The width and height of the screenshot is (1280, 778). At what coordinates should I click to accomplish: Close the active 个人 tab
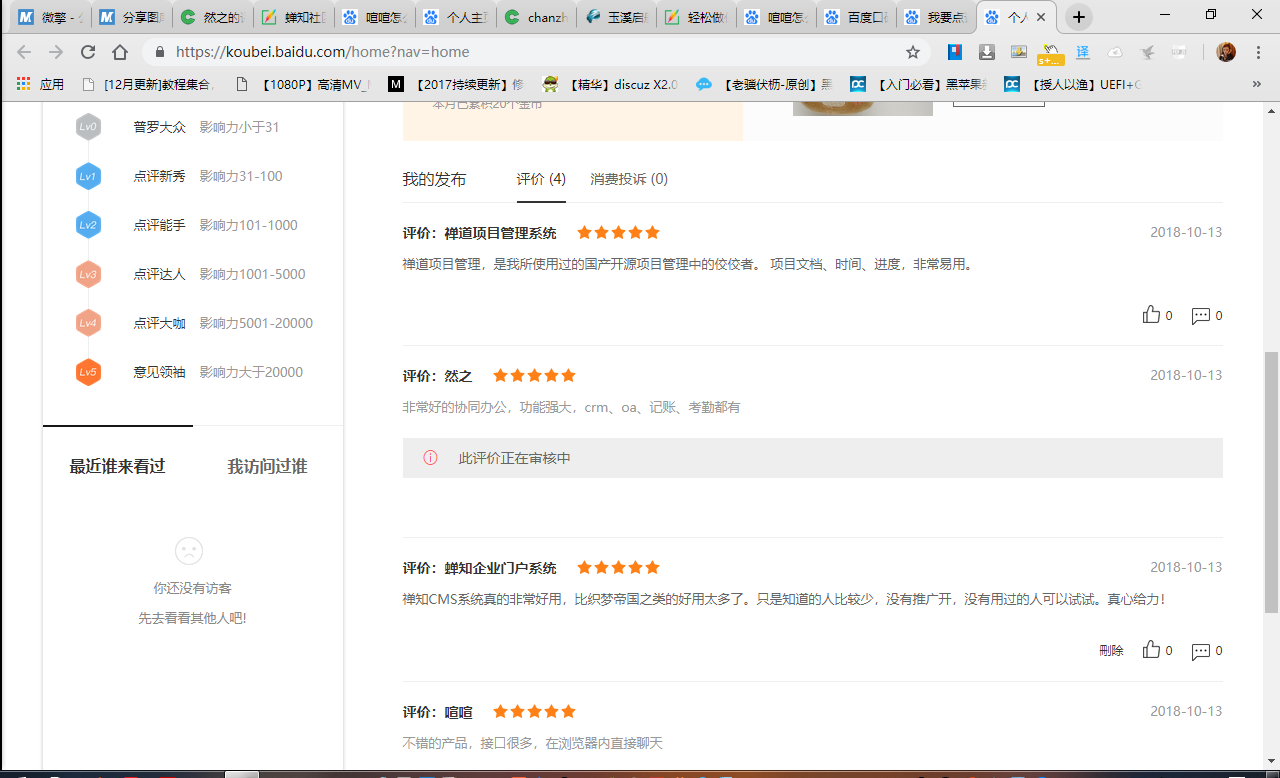[x=1041, y=17]
